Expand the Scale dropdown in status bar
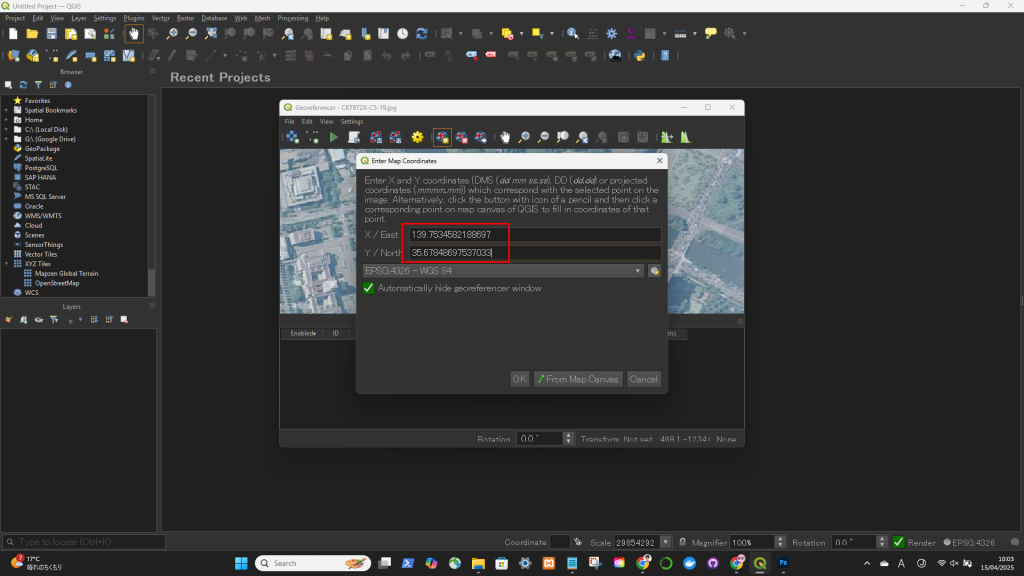Viewport: 1024px width, 576px height. coord(666,542)
